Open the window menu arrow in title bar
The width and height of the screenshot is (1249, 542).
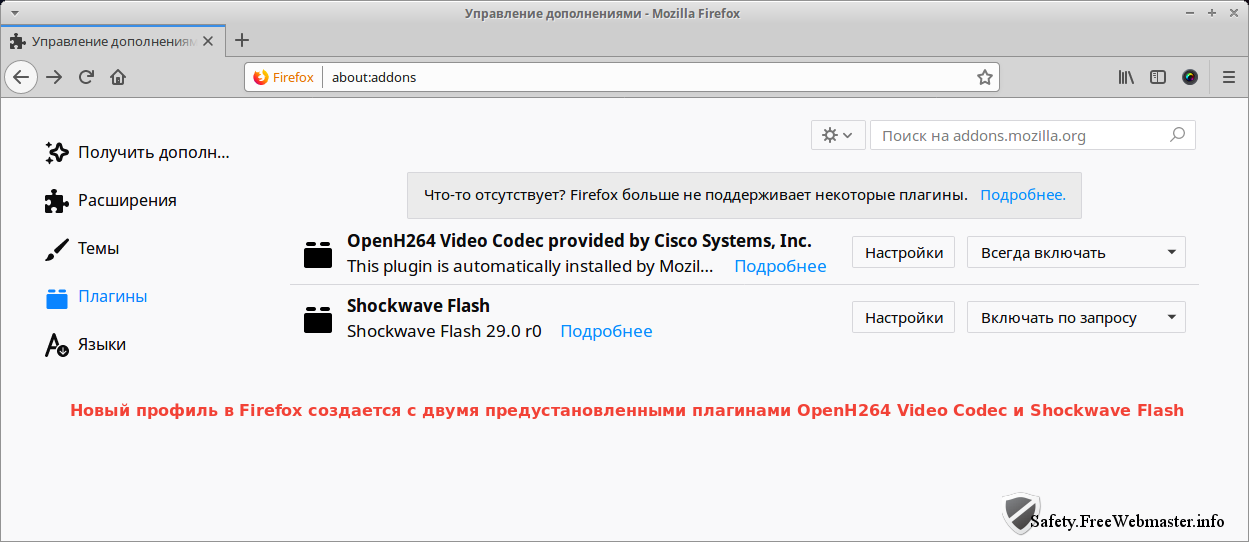[14, 13]
